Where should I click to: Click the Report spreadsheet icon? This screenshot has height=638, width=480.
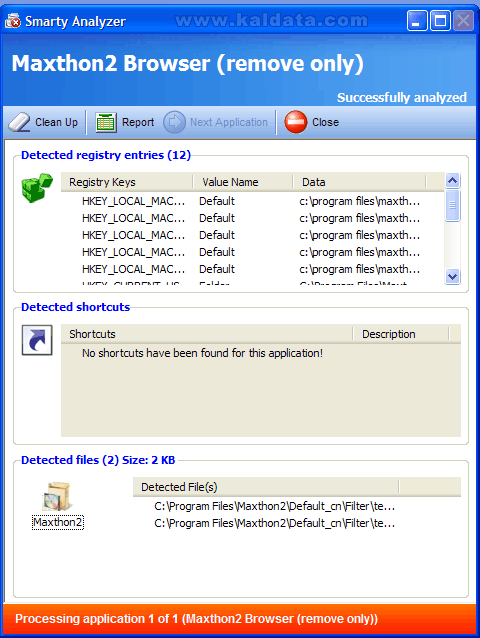(x=106, y=122)
